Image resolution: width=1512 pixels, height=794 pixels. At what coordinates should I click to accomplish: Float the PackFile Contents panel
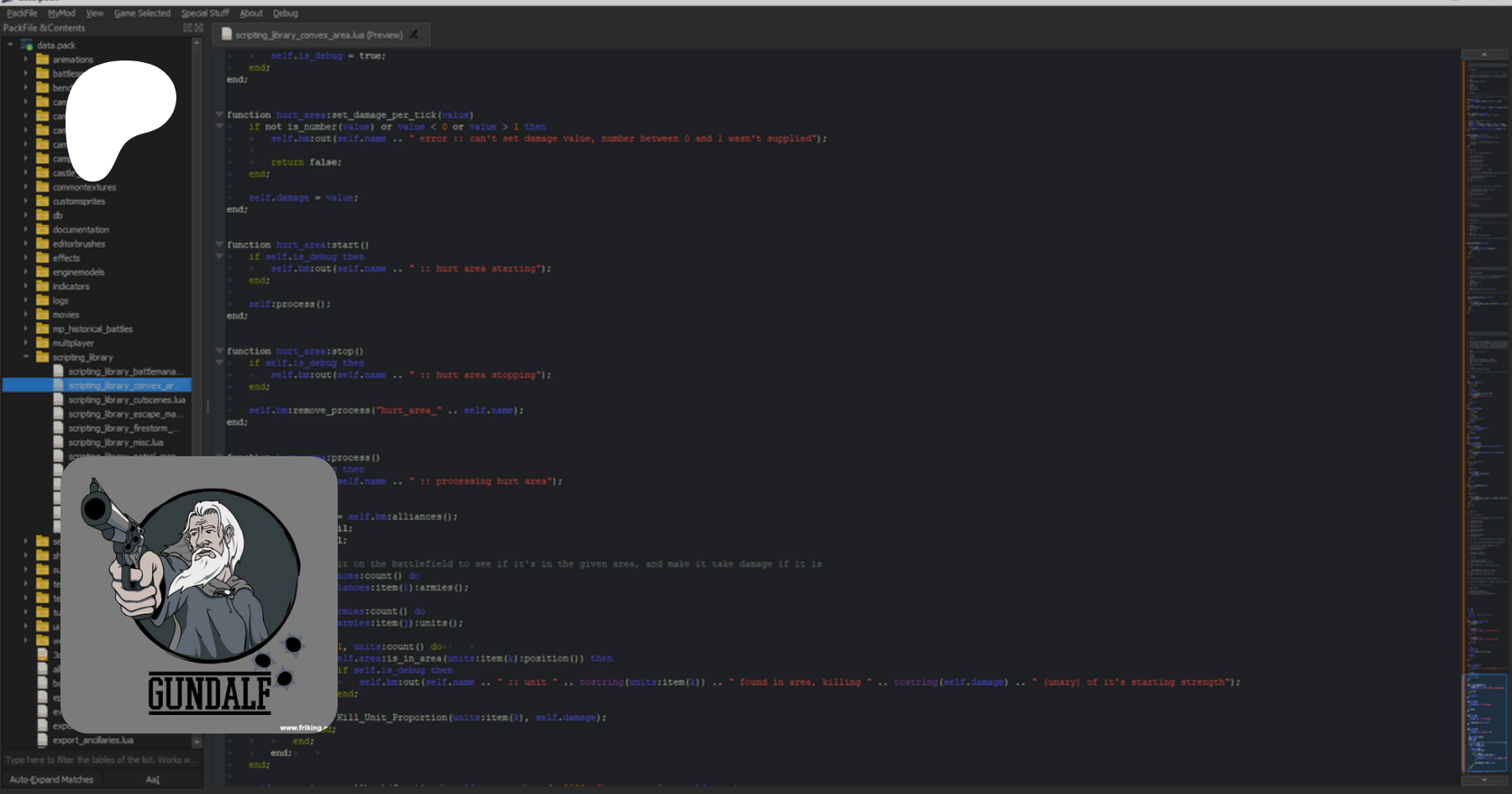tap(187, 28)
